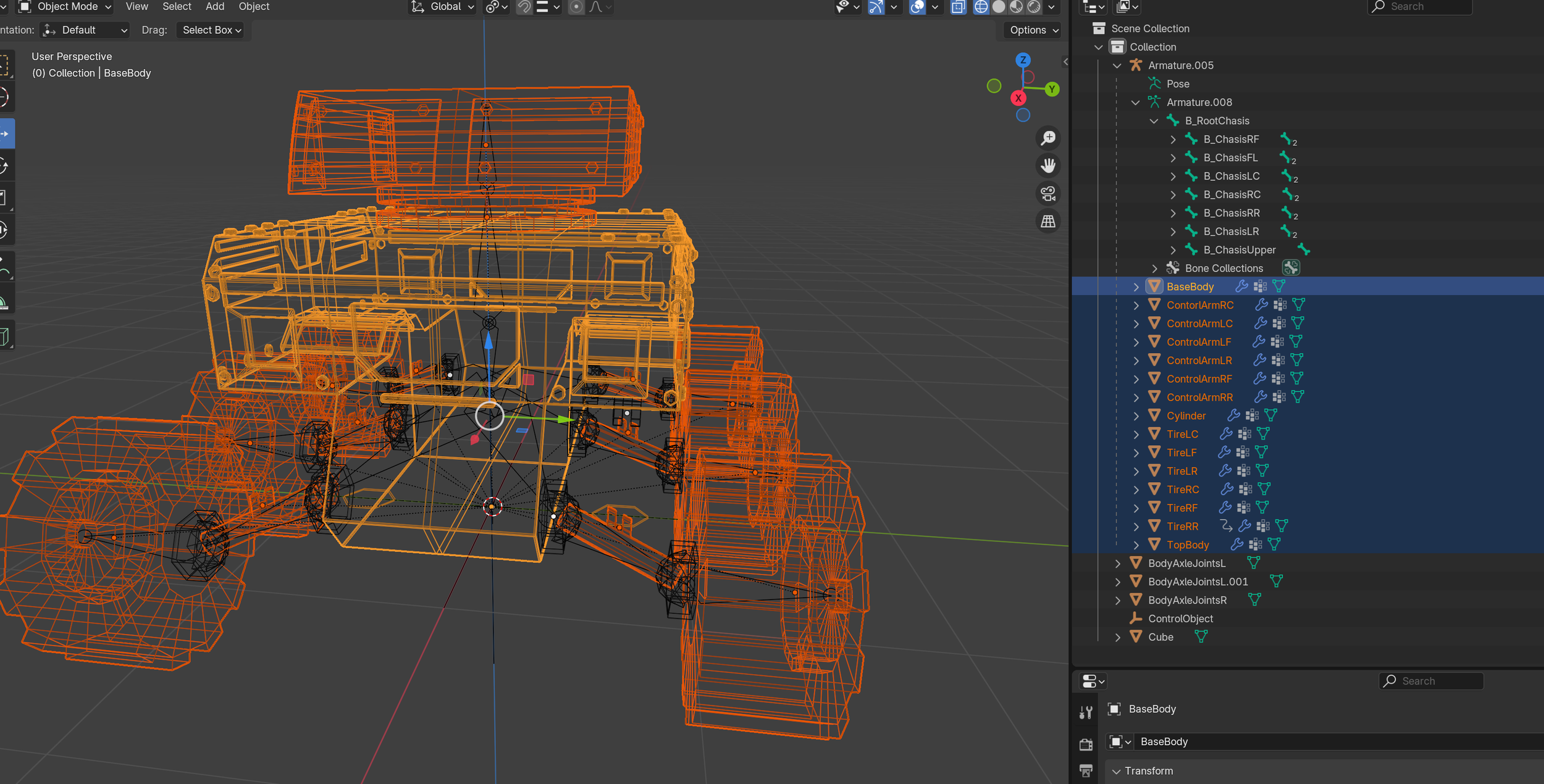Viewport: 1544px width, 784px height.
Task: Open the Add menu
Action: tap(215, 7)
